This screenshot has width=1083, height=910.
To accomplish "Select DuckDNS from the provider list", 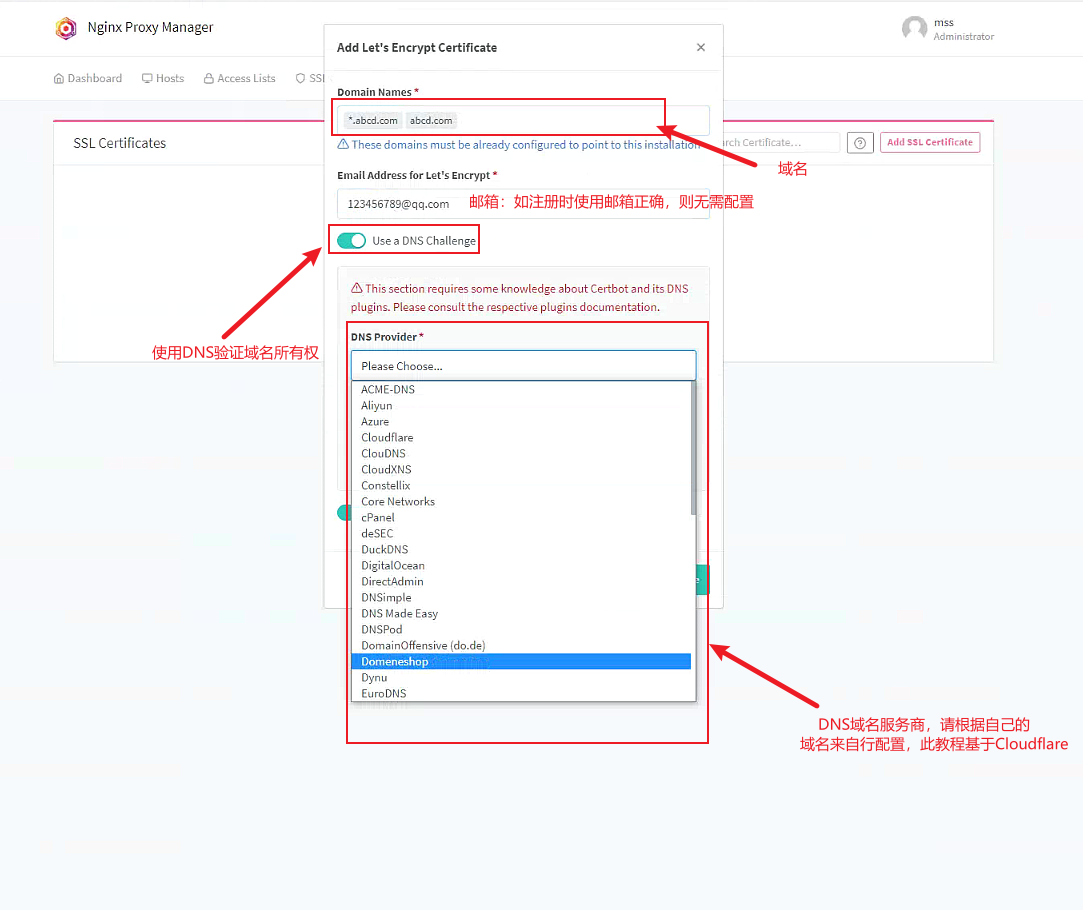I will tap(521, 550).
